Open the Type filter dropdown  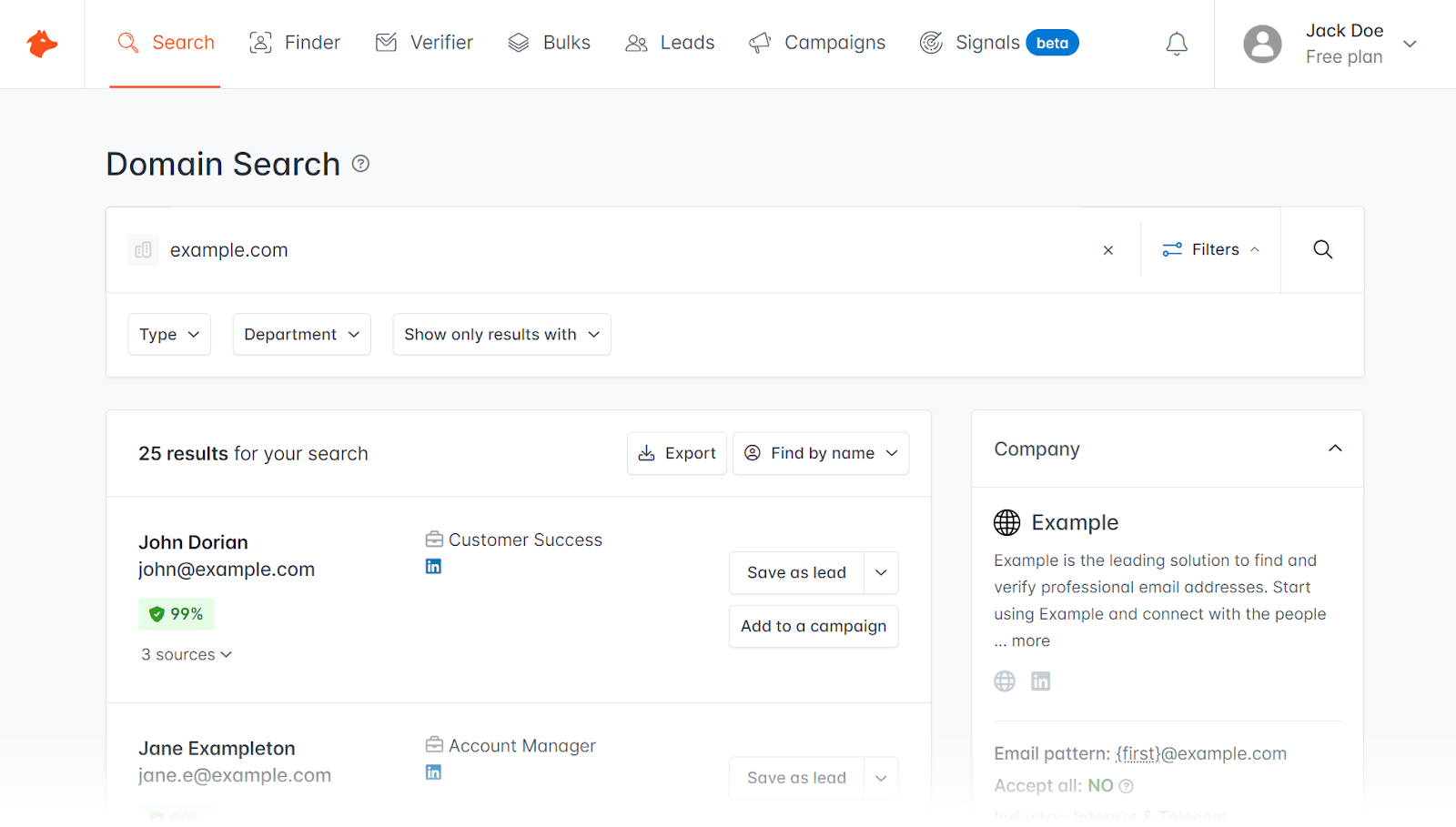[168, 334]
